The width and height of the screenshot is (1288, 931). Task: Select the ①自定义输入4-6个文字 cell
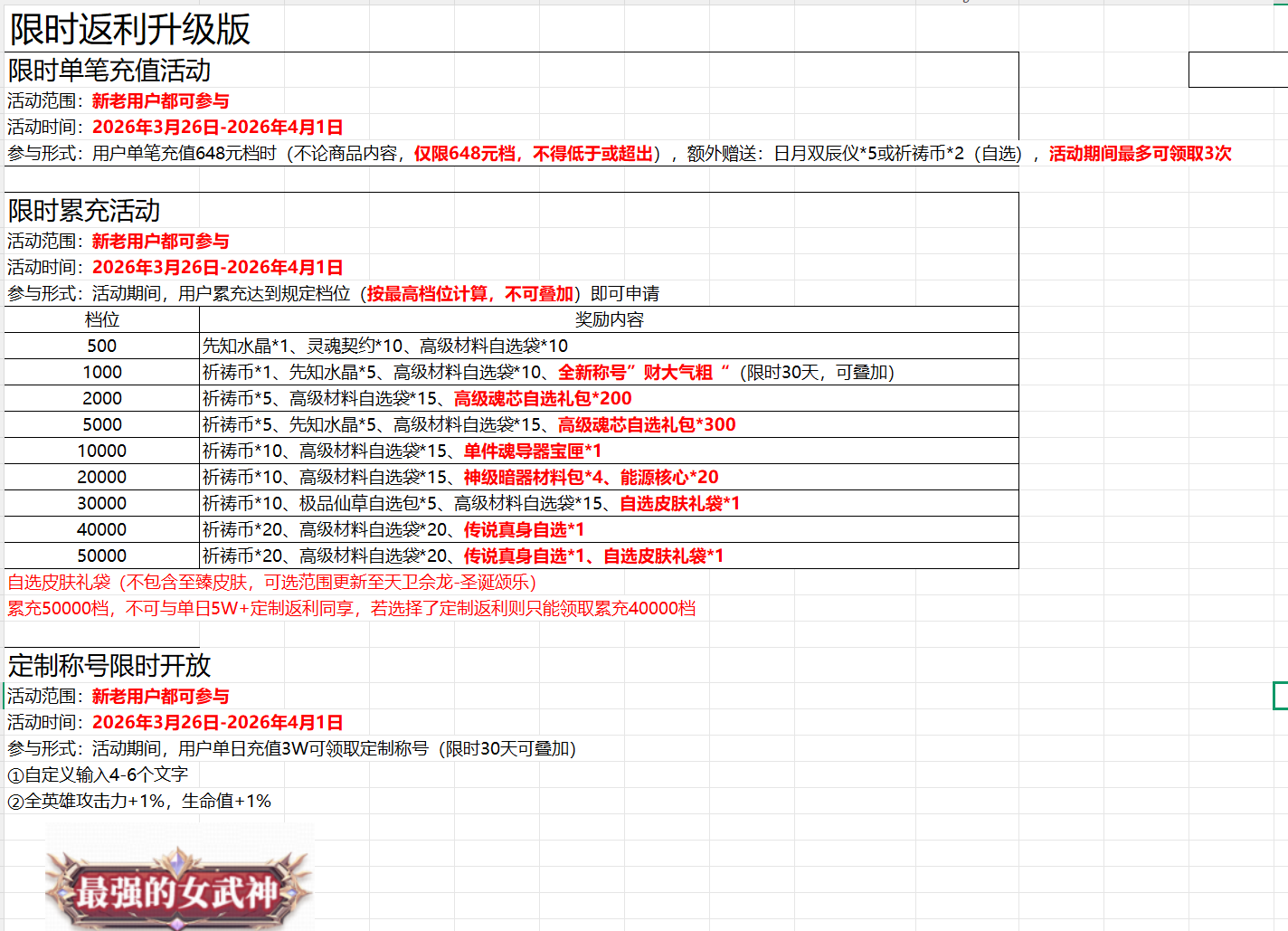click(x=98, y=774)
